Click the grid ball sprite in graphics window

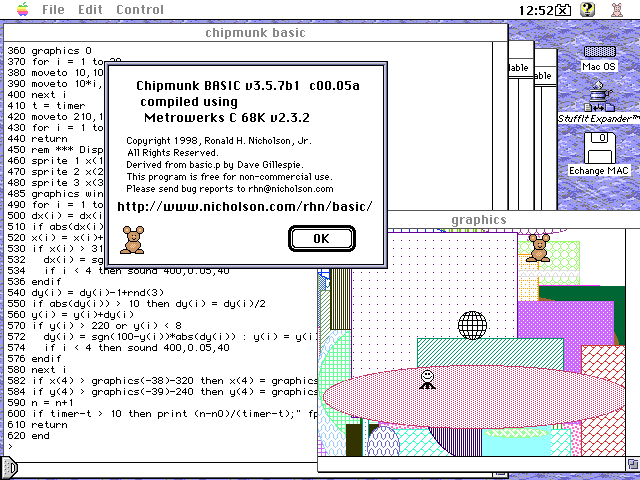tap(472, 325)
